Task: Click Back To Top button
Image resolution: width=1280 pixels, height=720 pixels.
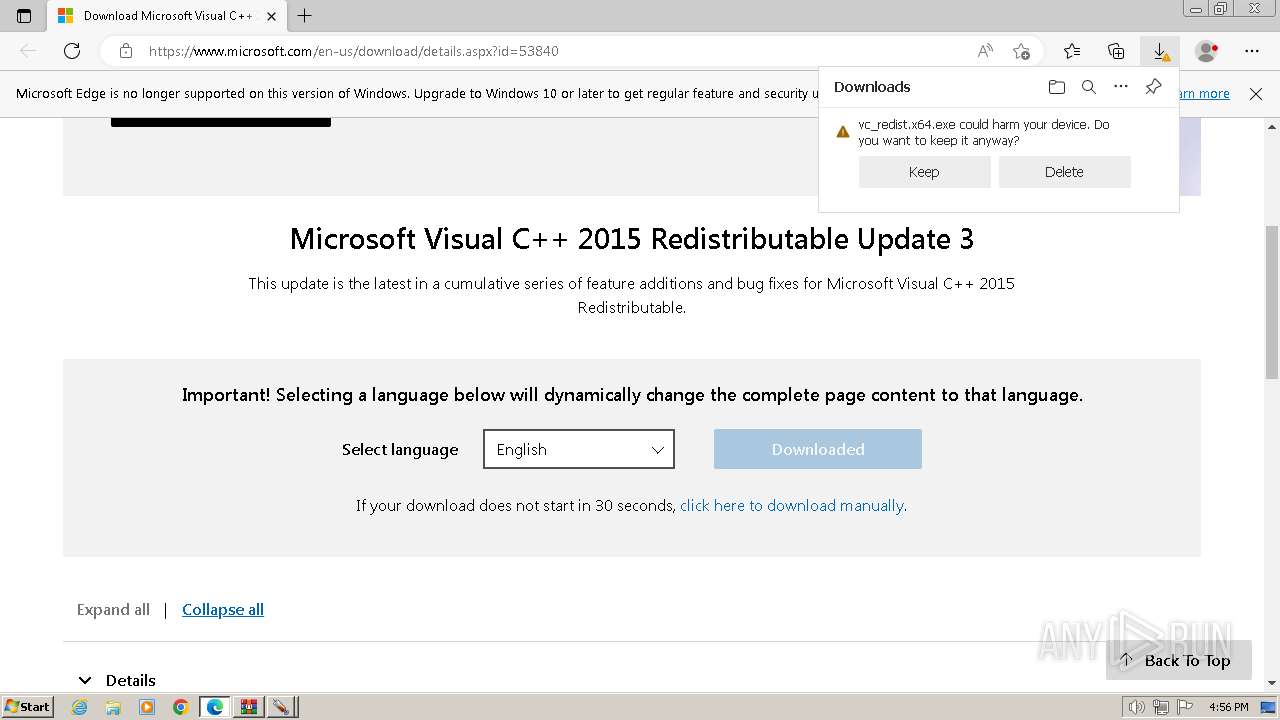Action: (x=1179, y=660)
